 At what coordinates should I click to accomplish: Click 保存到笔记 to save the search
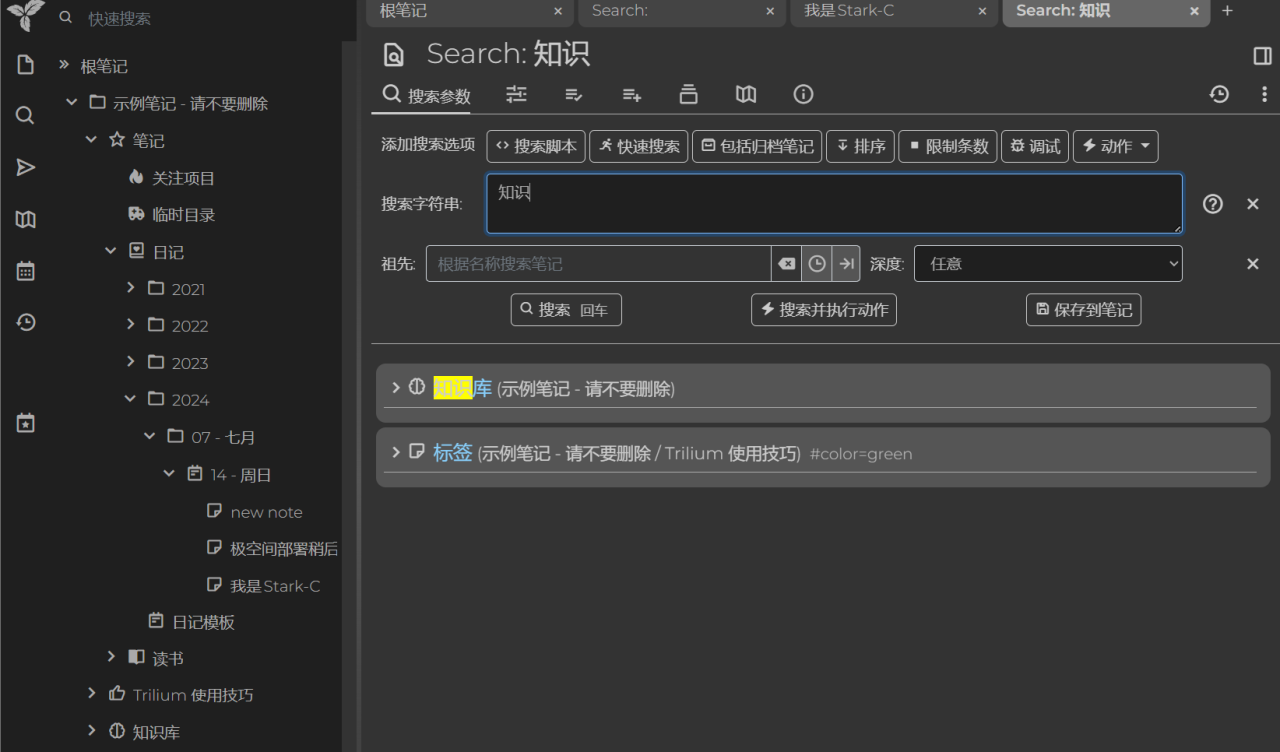coord(1083,309)
